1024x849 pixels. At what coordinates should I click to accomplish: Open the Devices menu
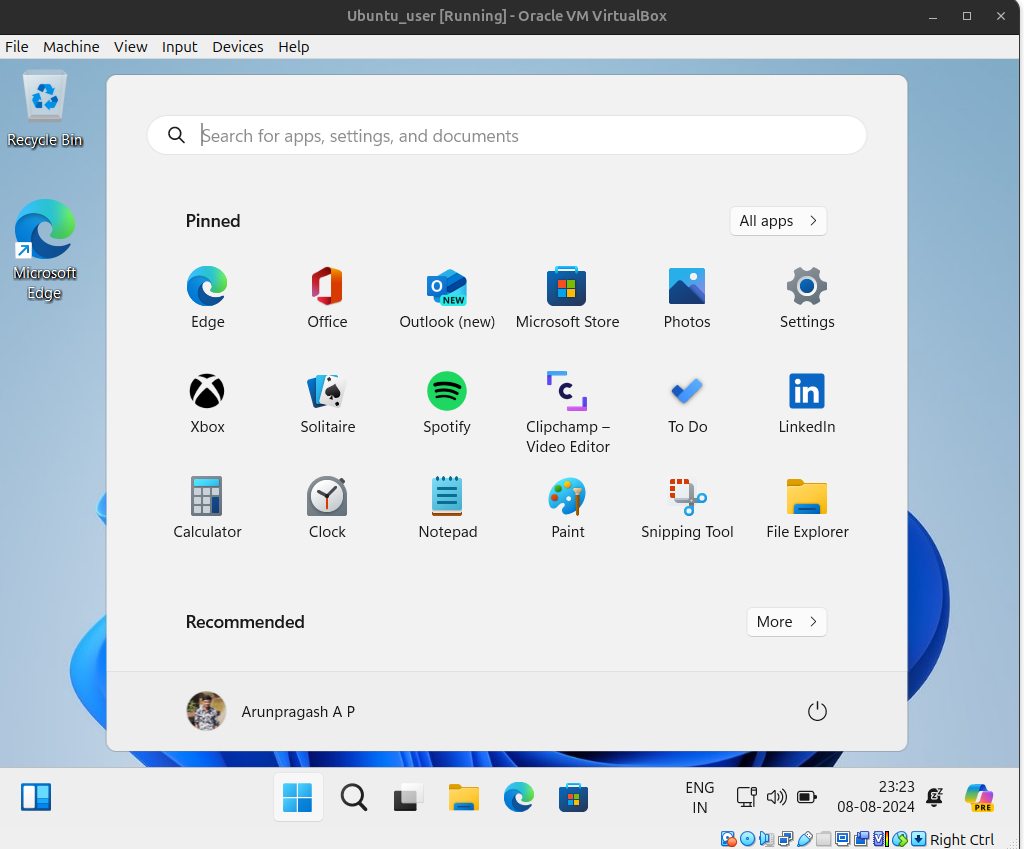pyautogui.click(x=238, y=47)
